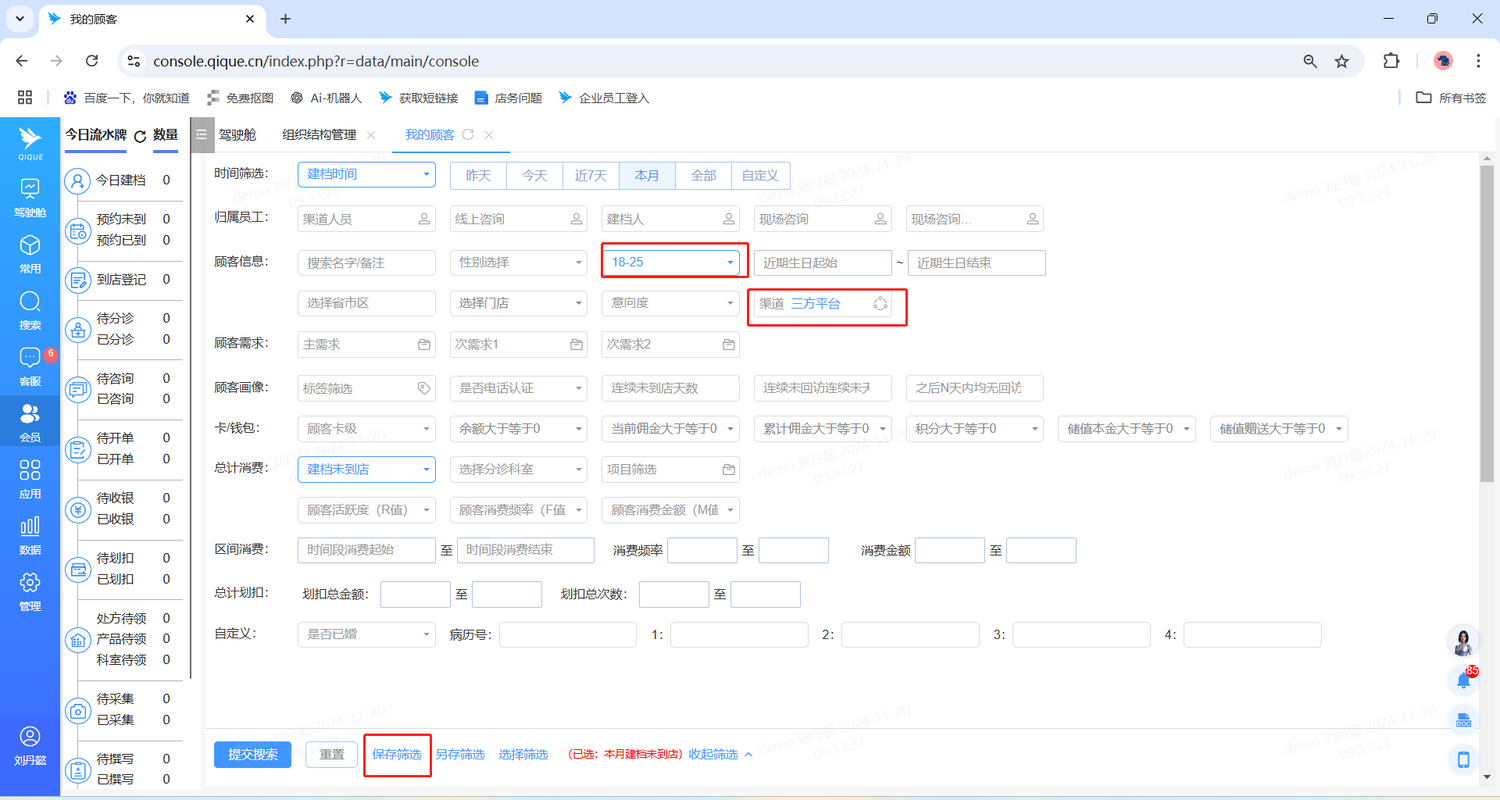This screenshot has width=1500, height=800.
Task: Expand the 顾客卡级 dropdown
Action: (x=366, y=428)
